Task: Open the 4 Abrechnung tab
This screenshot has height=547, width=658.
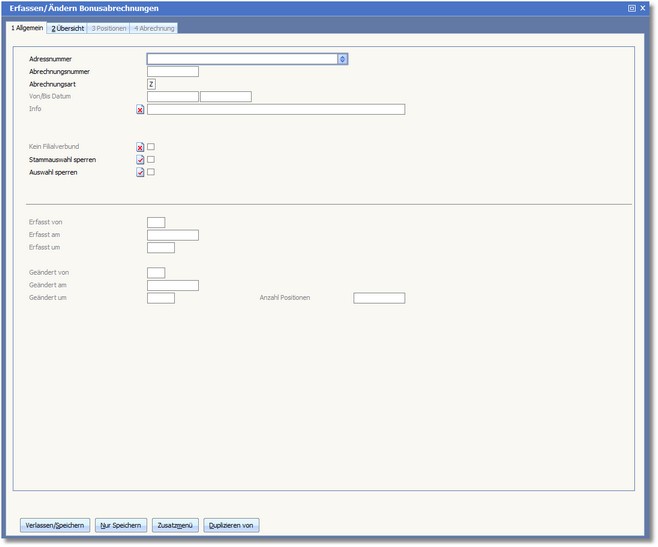Action: (x=154, y=28)
